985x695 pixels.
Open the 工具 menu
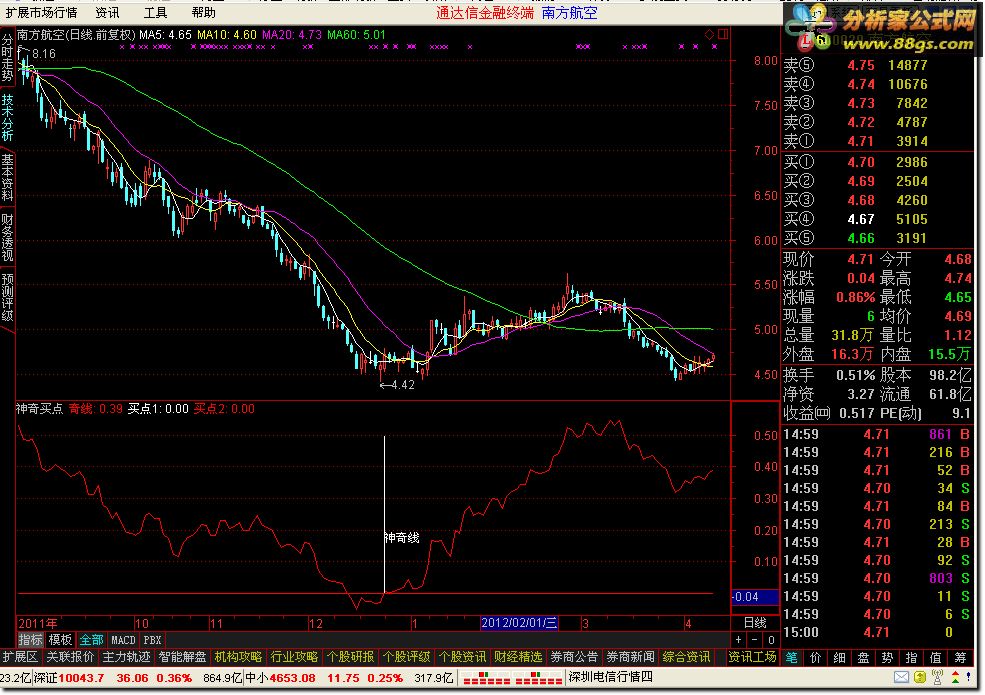tap(155, 13)
